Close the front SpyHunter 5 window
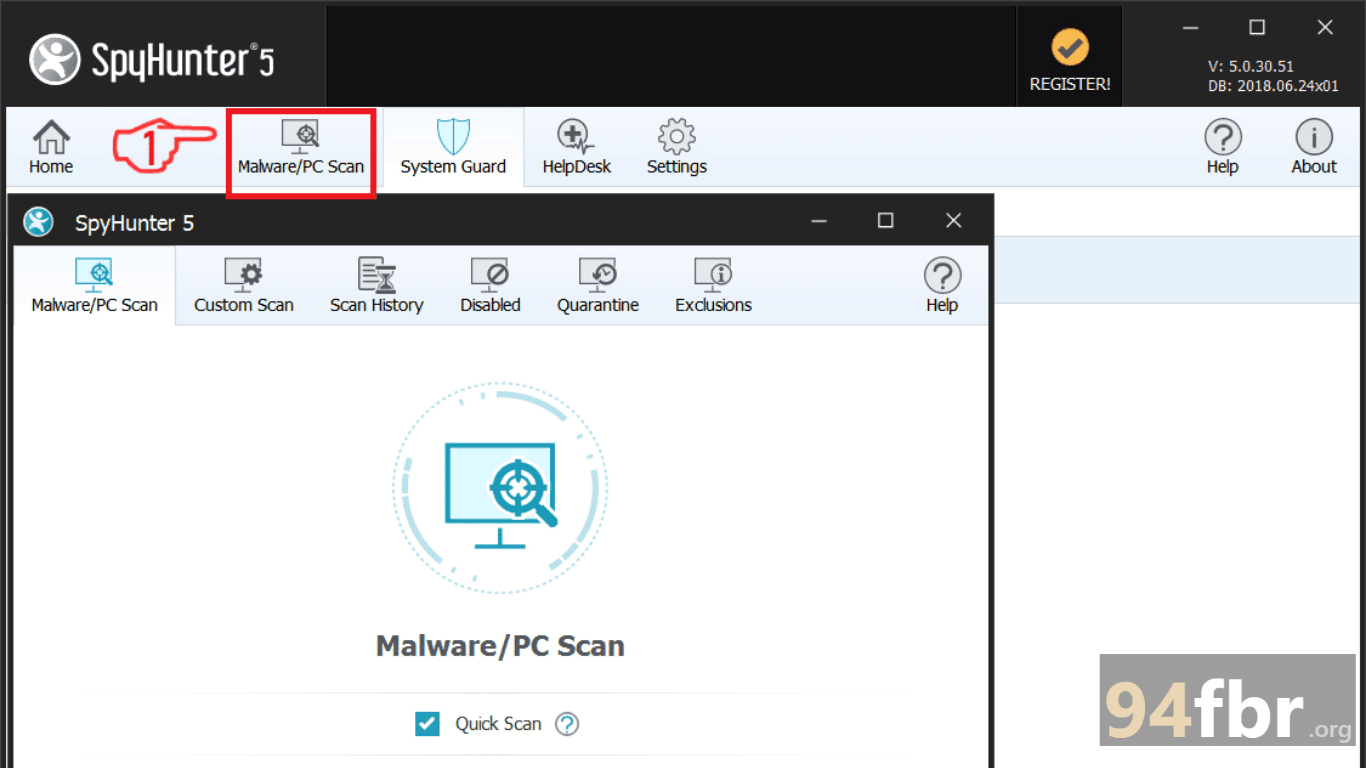 click(x=953, y=221)
